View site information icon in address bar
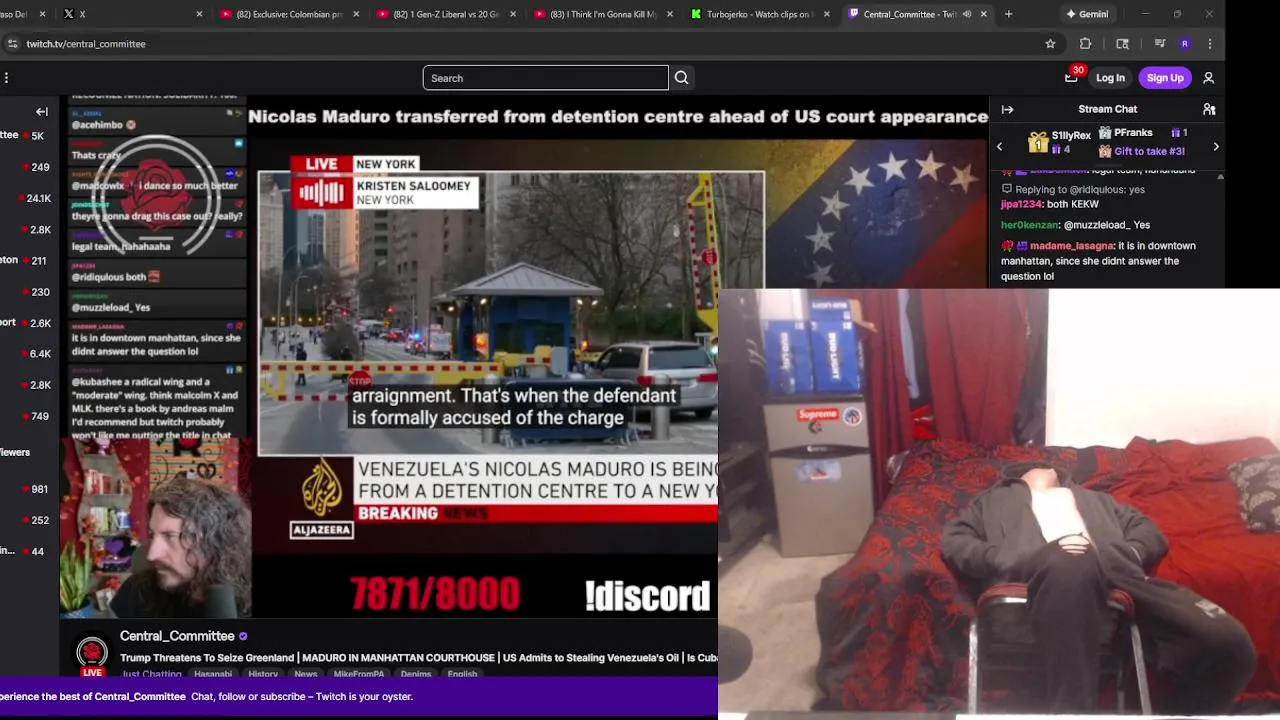Screen dimensions: 1280x720 click(12, 44)
